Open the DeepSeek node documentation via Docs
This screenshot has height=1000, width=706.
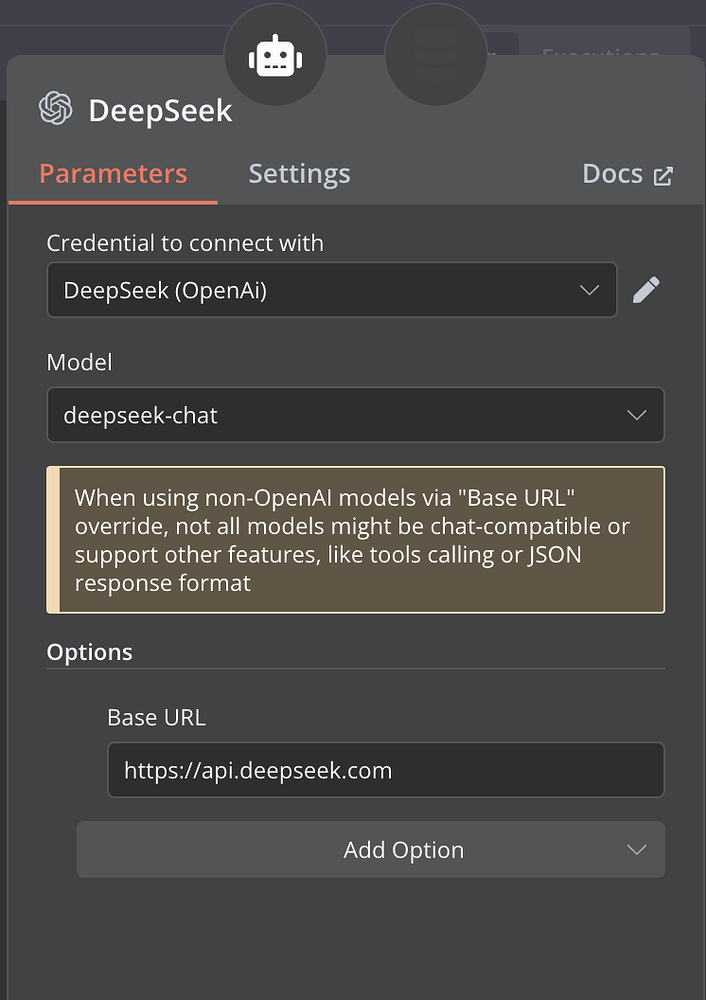pyautogui.click(x=612, y=173)
